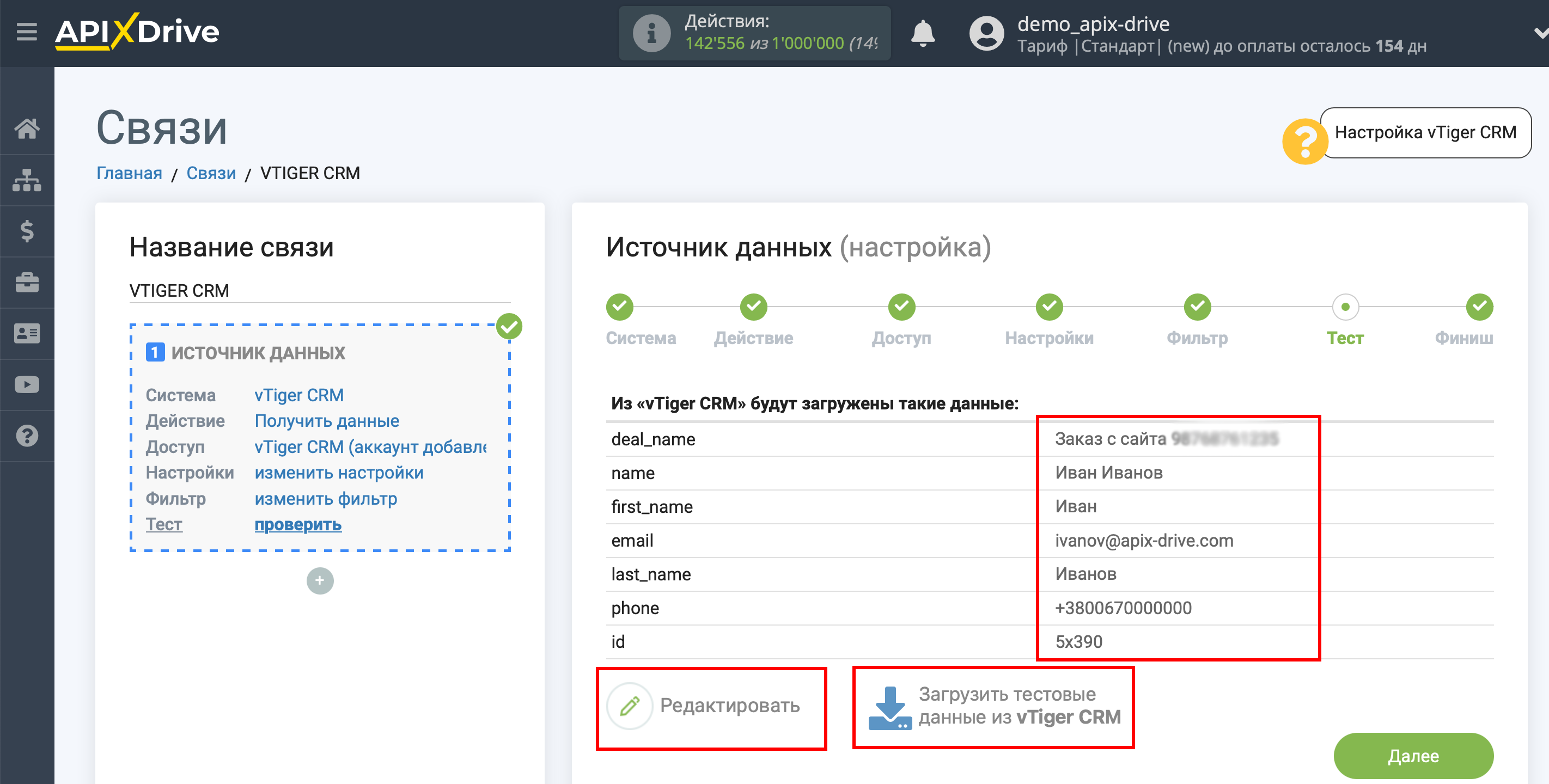1549x784 pixels.
Task: Click the actions counter 142'556
Action: point(715,44)
